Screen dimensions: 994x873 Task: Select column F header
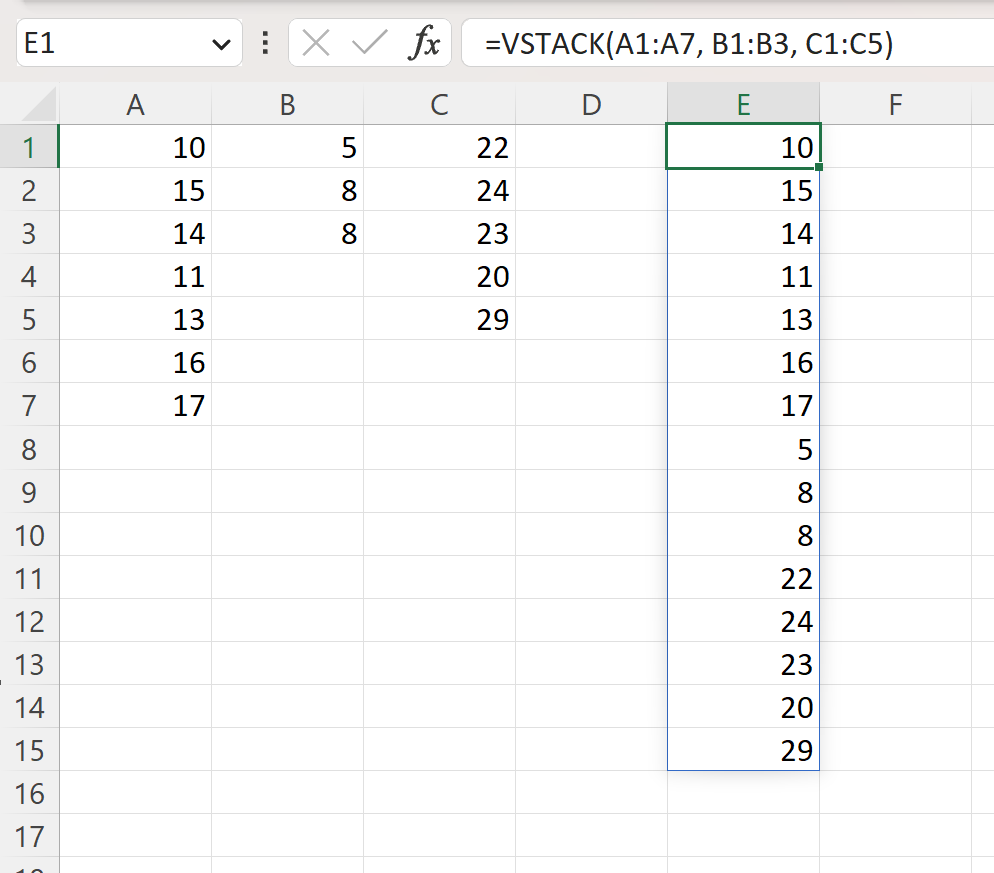pos(894,103)
